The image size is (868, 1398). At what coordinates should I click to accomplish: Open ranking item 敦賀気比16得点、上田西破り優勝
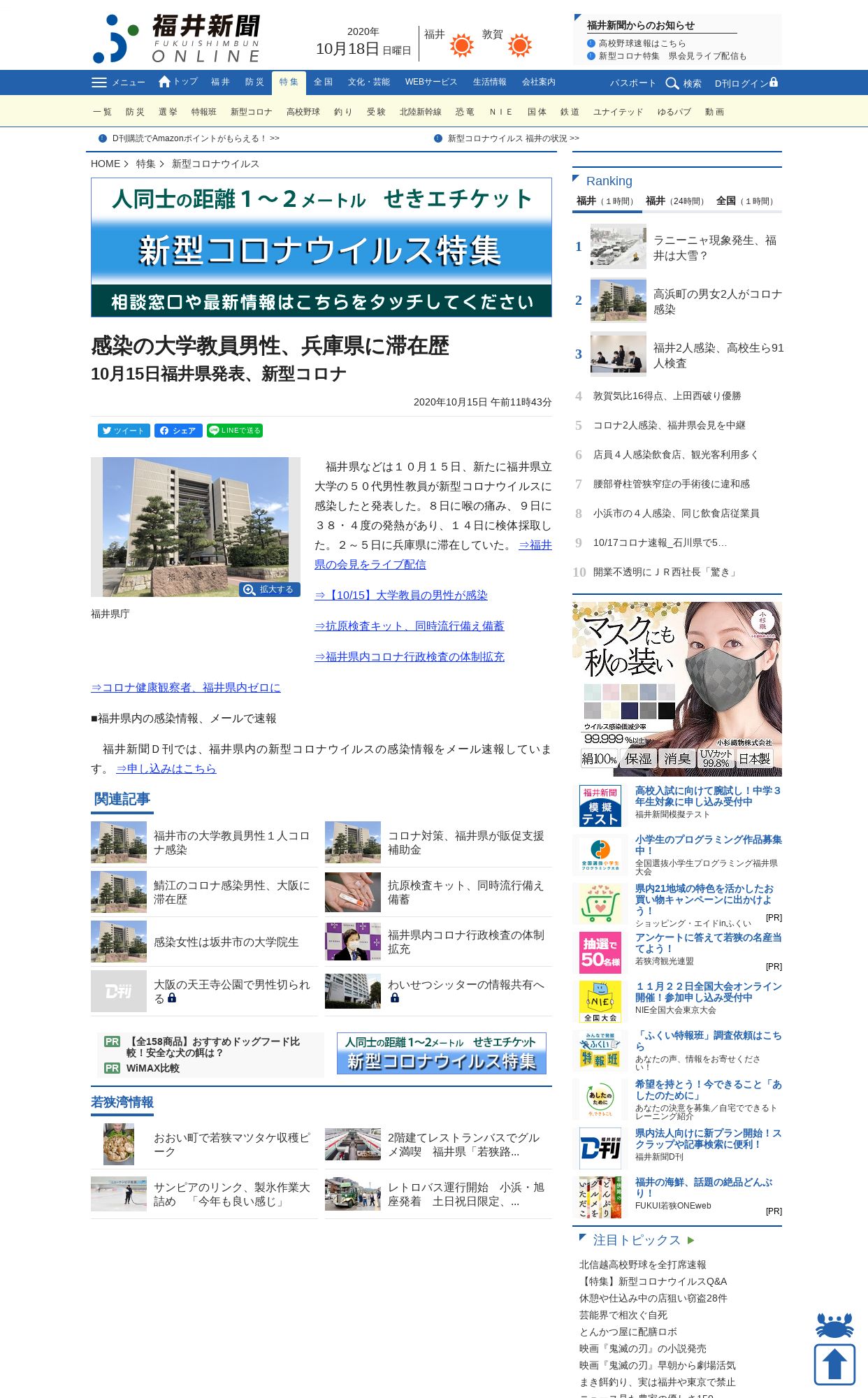667,396
